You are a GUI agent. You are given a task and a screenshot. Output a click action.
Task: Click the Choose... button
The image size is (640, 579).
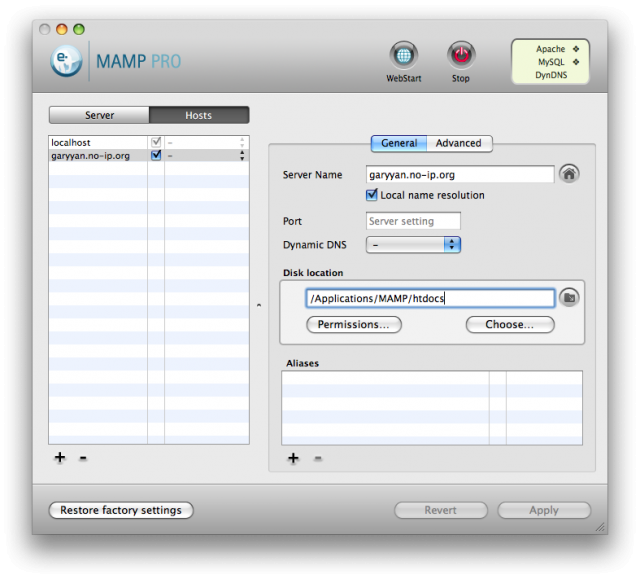click(509, 324)
